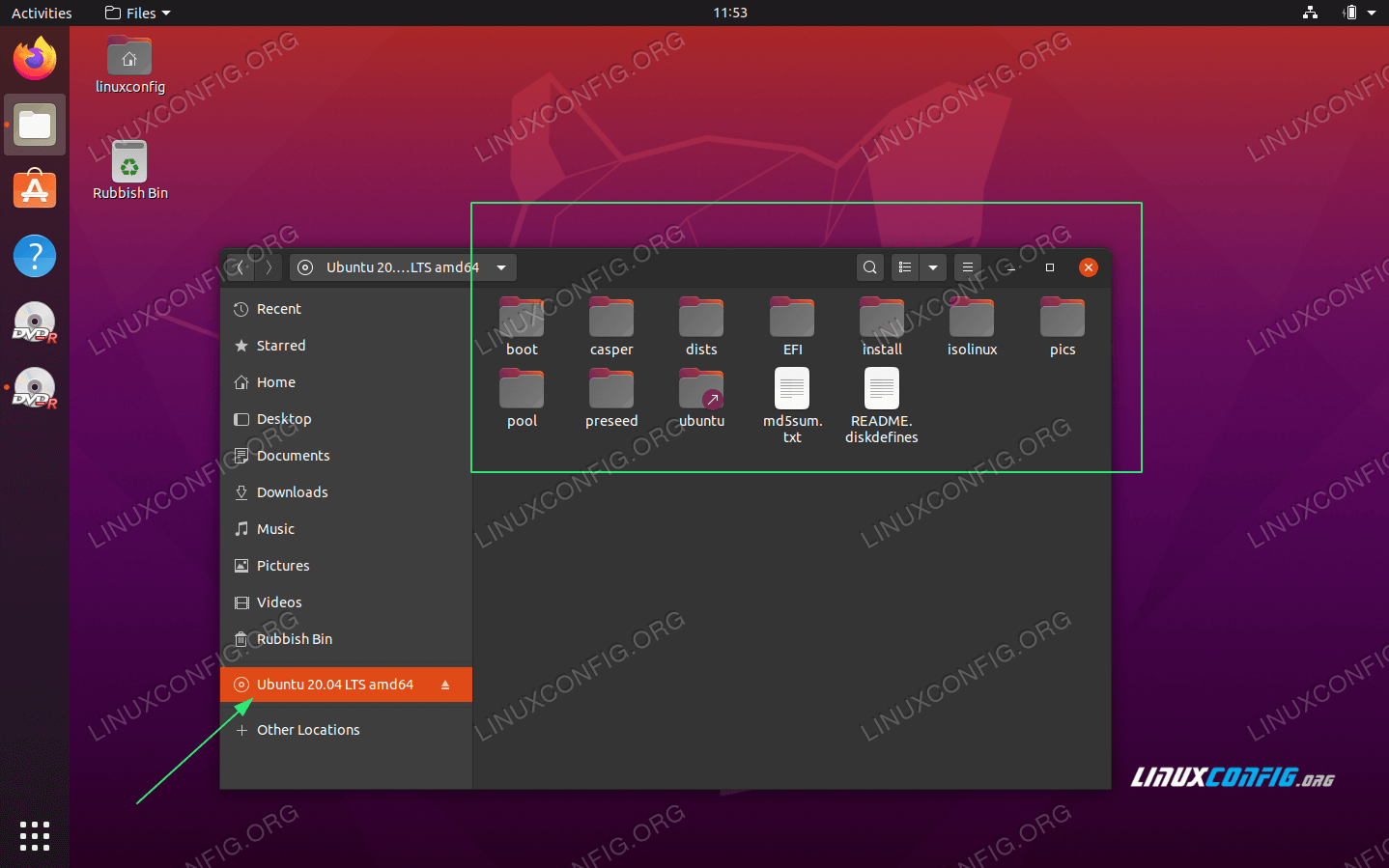This screenshot has height=868, width=1389.
Task: Open the install folder
Action: [x=882, y=326]
